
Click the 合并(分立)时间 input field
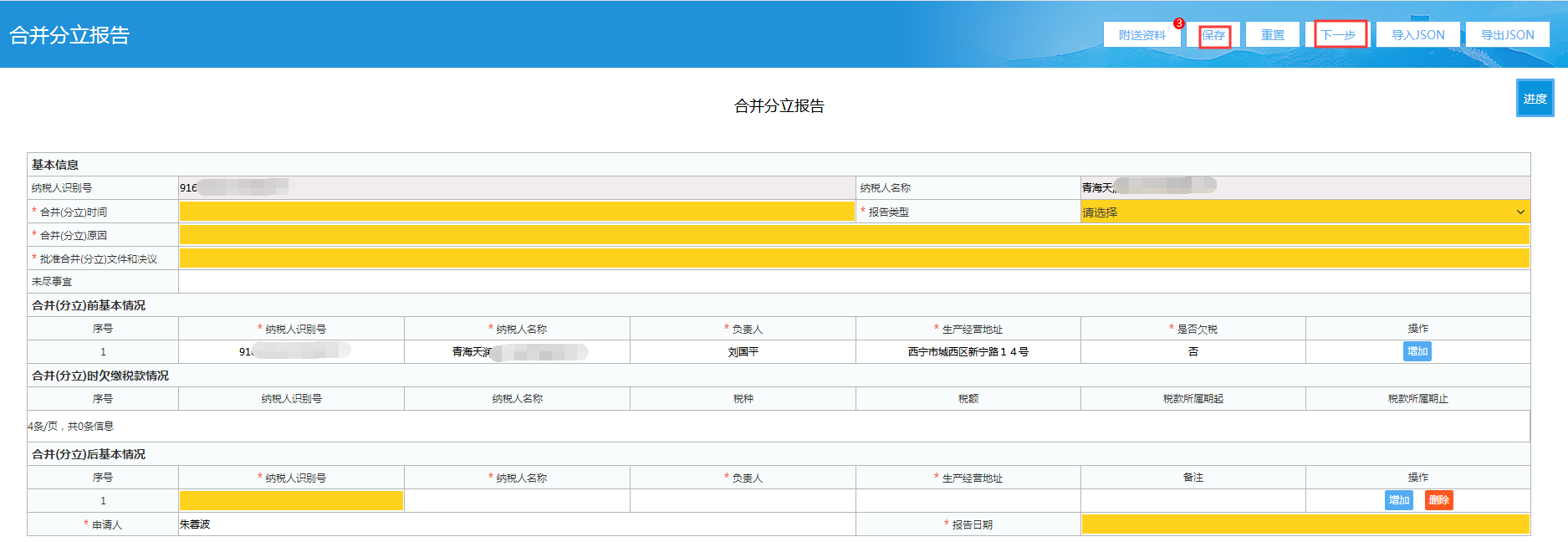[x=517, y=212]
